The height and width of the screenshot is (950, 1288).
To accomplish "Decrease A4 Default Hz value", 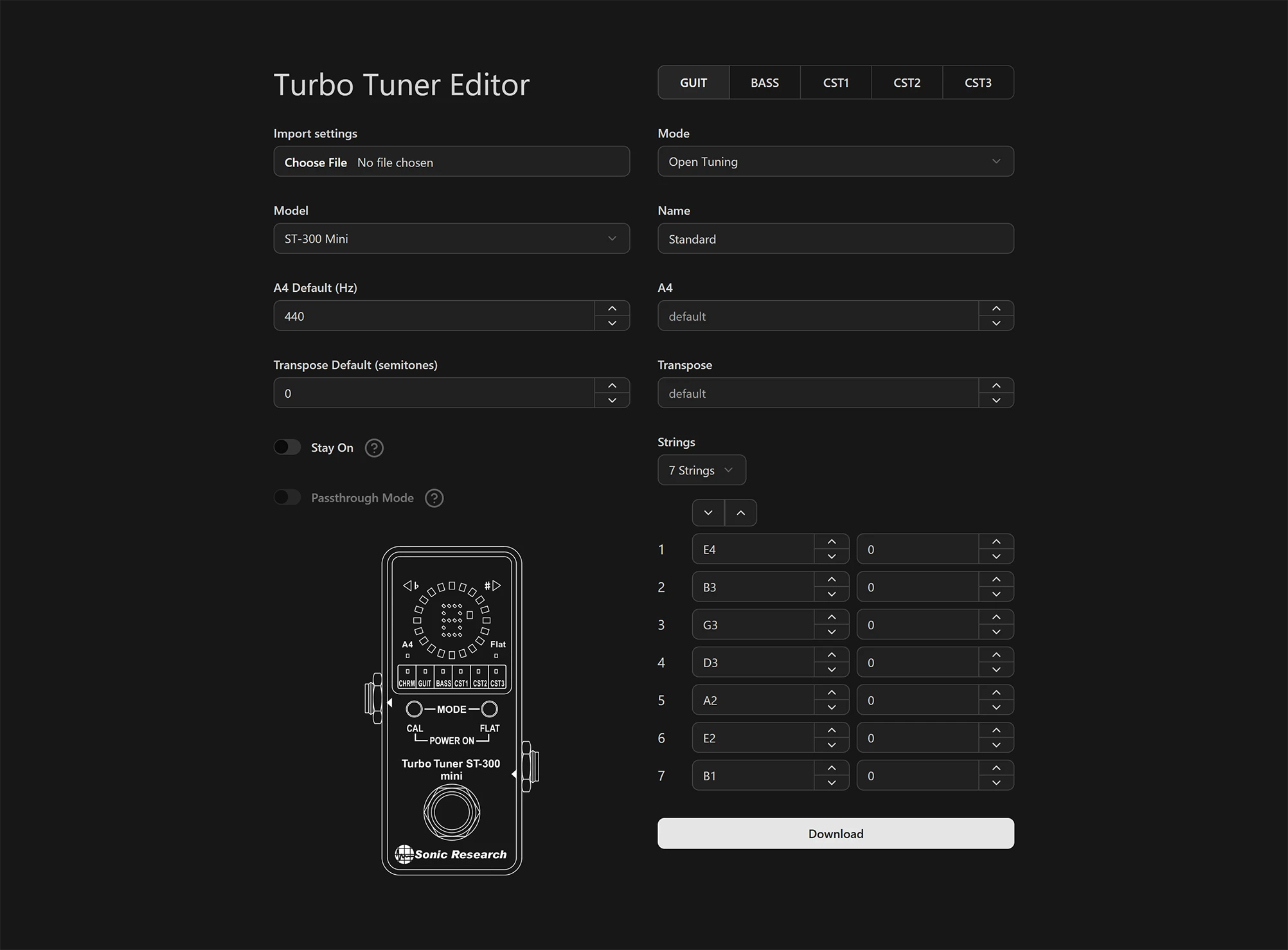I will (x=612, y=323).
